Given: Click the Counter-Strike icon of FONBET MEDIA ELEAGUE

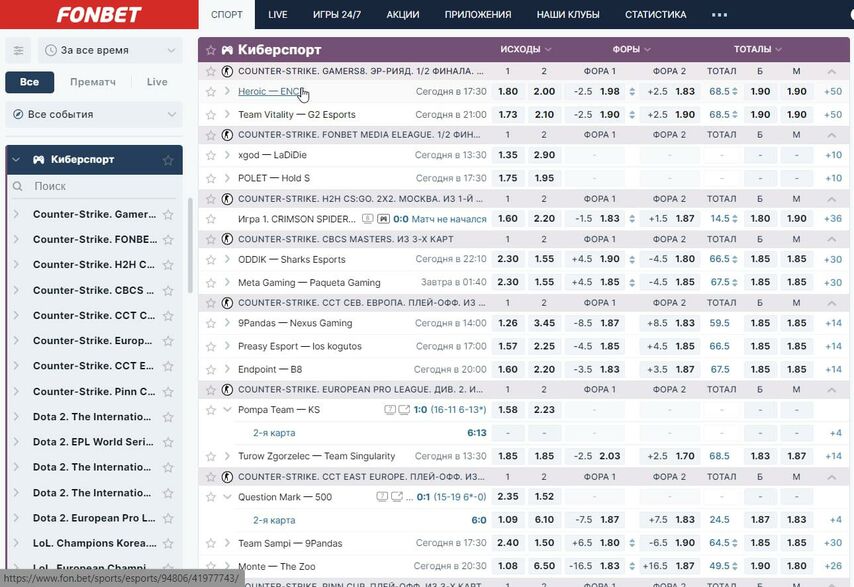Looking at the screenshot, I should click(x=227, y=134).
